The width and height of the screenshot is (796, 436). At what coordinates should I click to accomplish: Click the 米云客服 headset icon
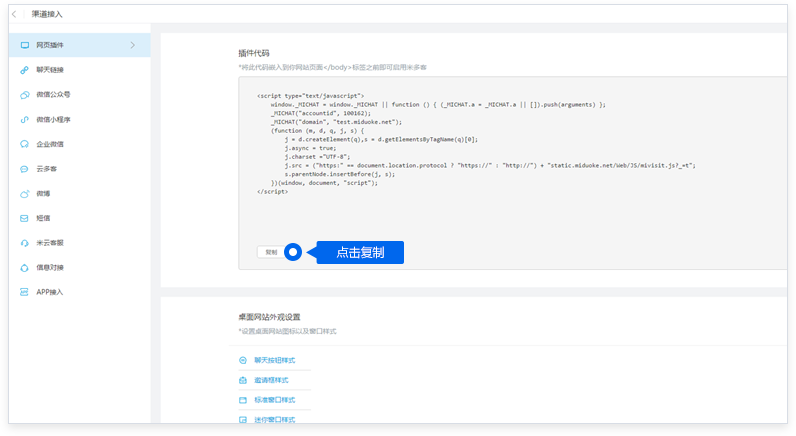[x=25, y=243]
